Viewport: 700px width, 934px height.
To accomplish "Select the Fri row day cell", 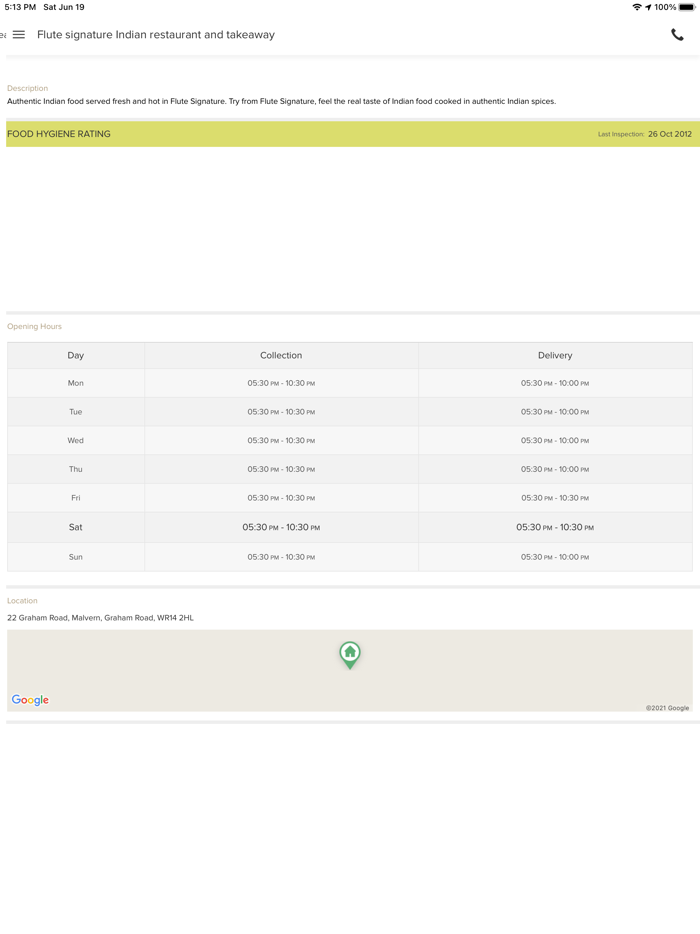I will tap(76, 497).
